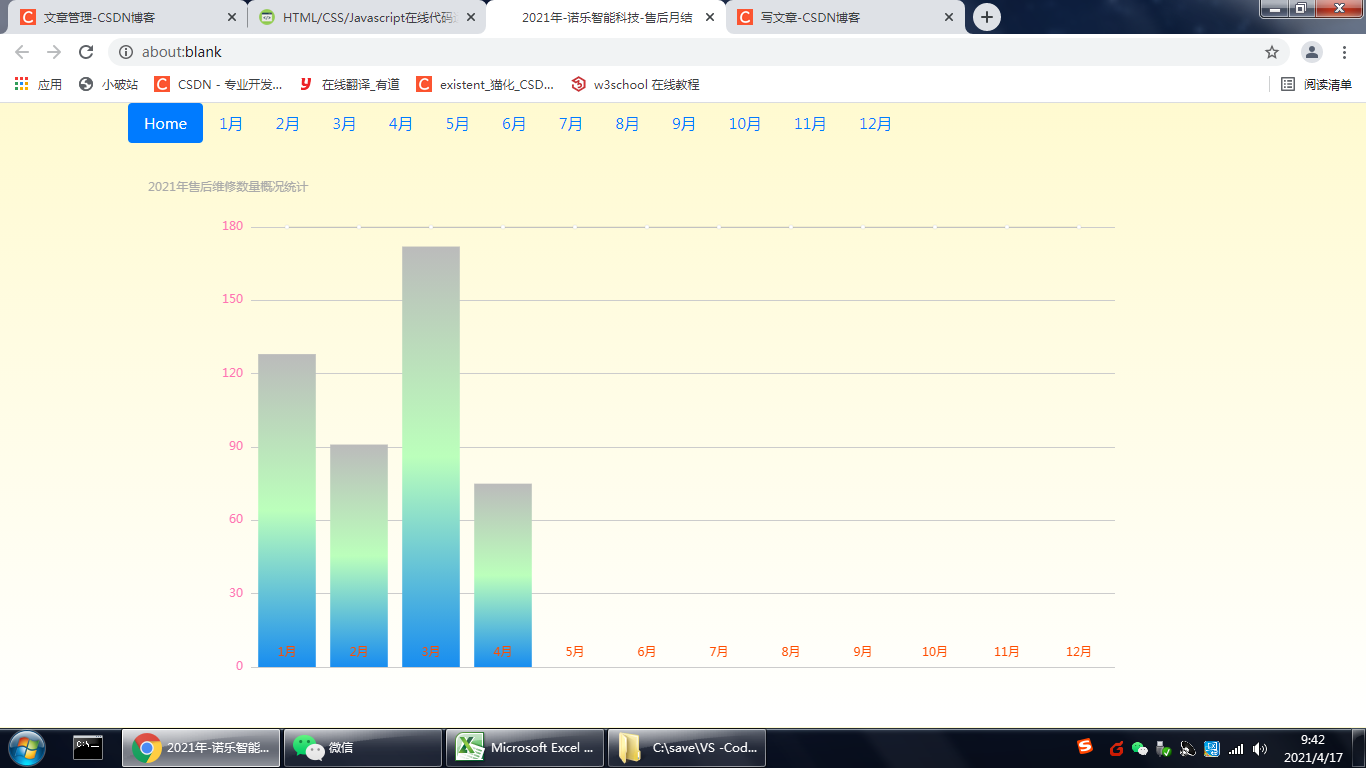Click Sogou input method tray icon

pos(1085,747)
